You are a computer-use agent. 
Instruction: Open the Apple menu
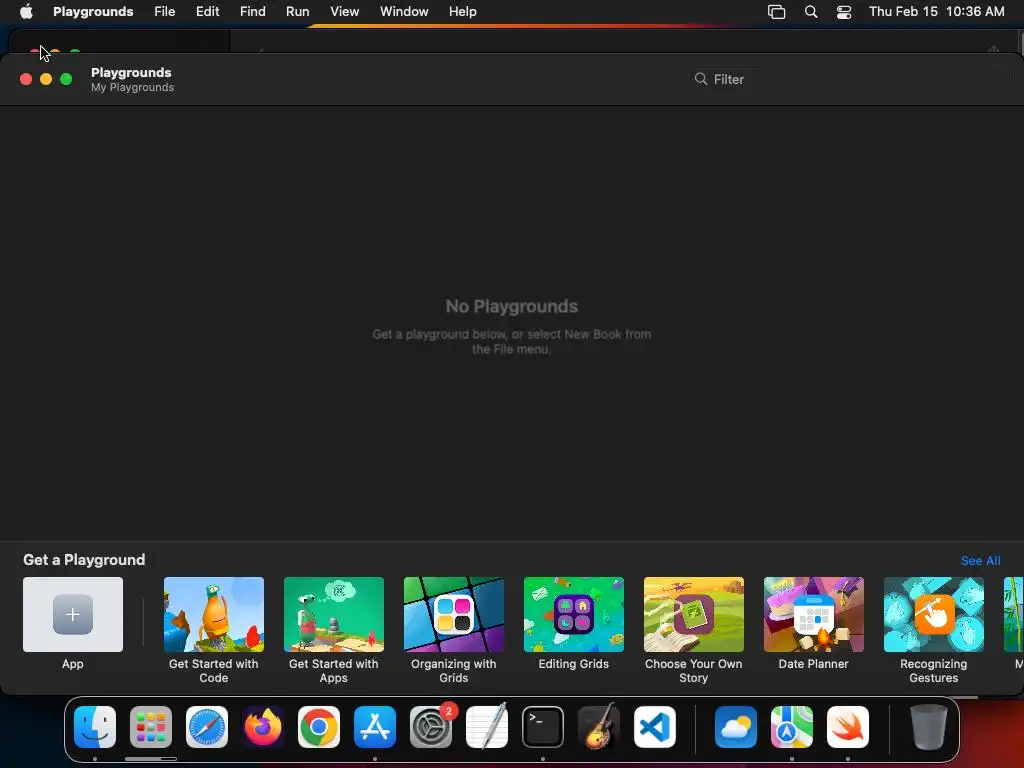(x=26, y=11)
